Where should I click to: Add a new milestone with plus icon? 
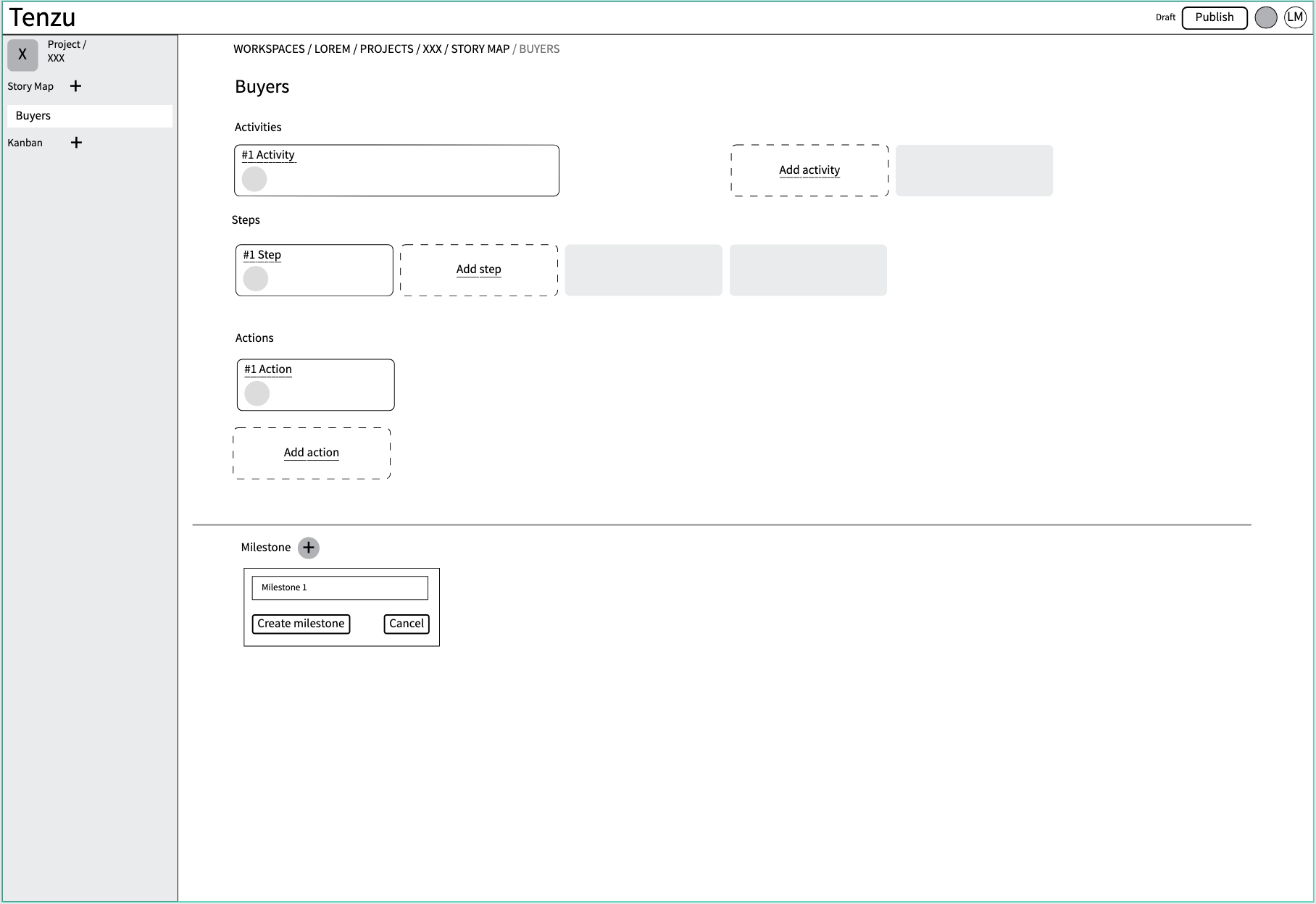[309, 548]
